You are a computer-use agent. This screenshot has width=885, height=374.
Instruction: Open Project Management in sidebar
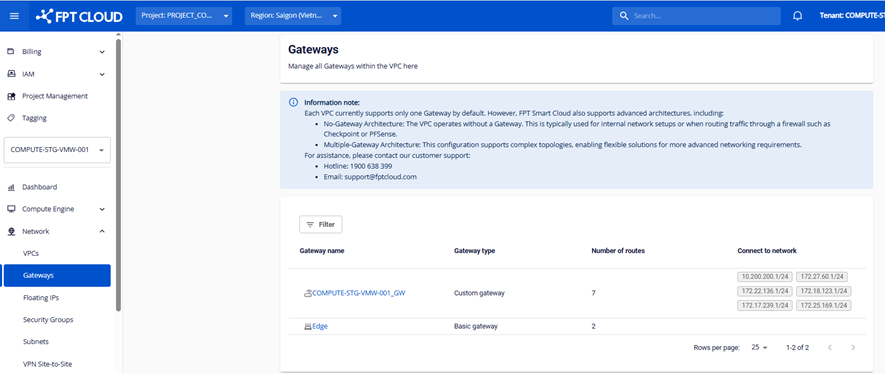click(x=55, y=96)
